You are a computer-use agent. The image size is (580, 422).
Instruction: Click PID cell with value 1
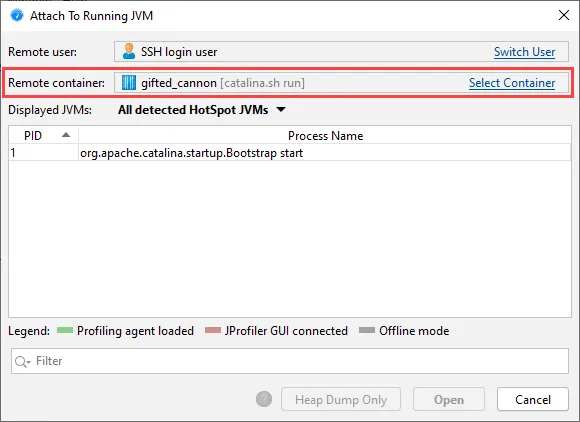[43, 153]
